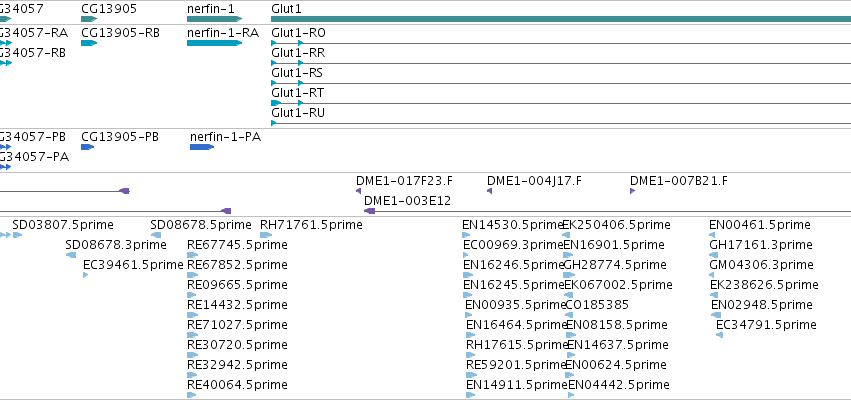
Task: Select the nerfin-1-PA protein glyph
Action: pos(202,147)
